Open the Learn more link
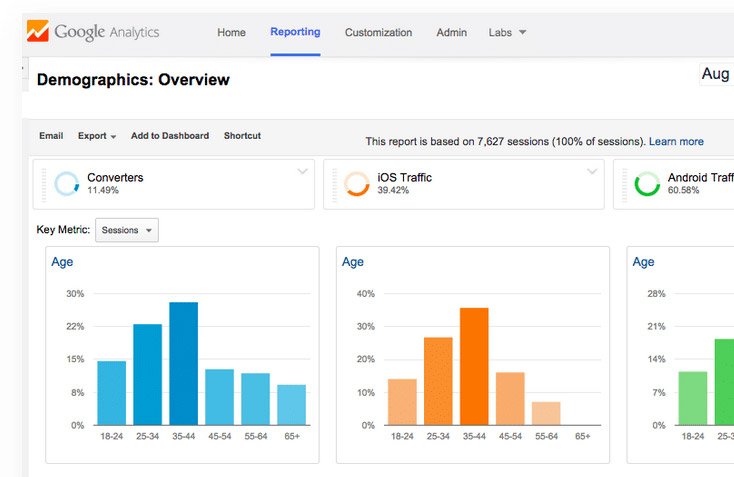This screenshot has width=734, height=477. pos(676,141)
